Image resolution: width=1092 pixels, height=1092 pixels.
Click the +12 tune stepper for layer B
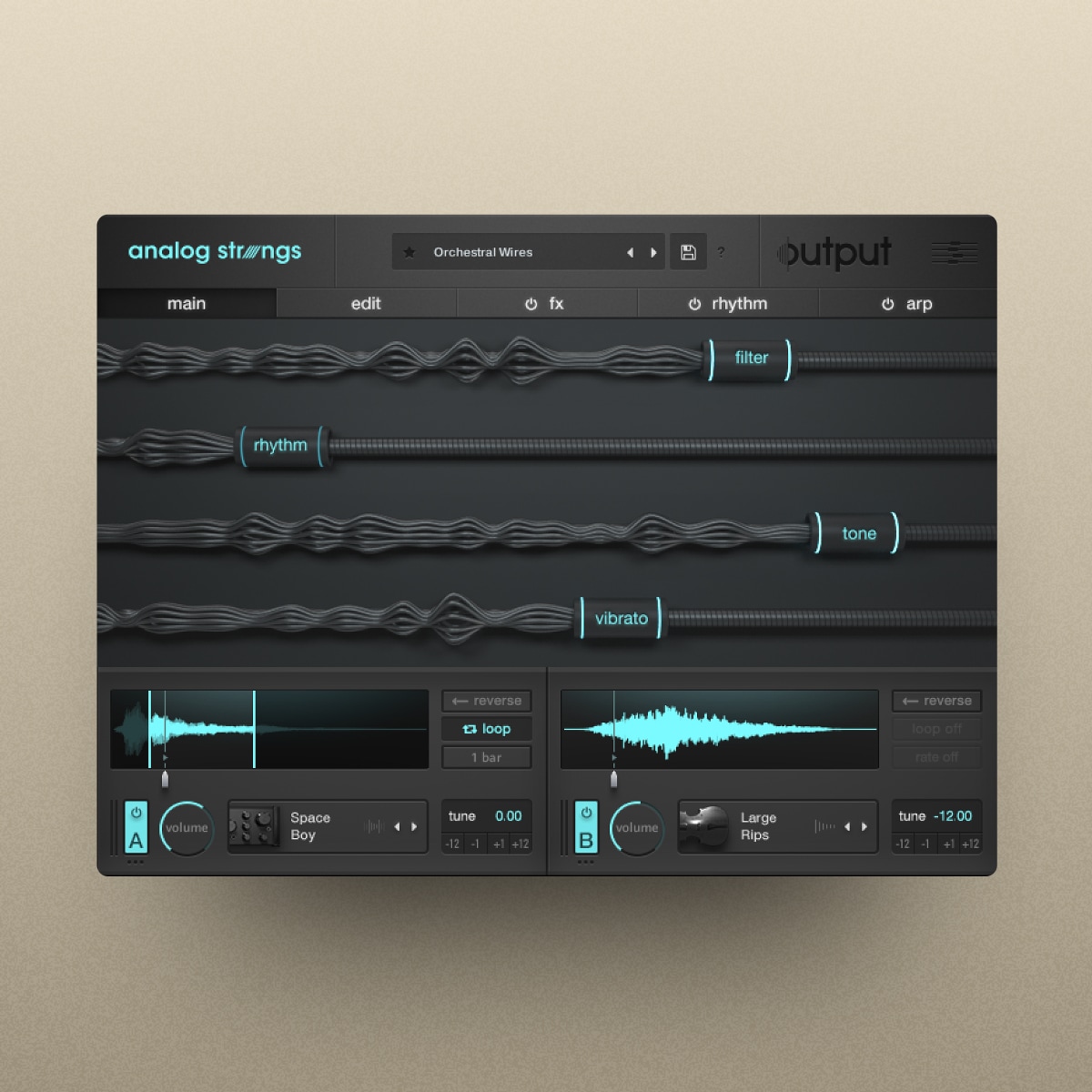point(973,844)
